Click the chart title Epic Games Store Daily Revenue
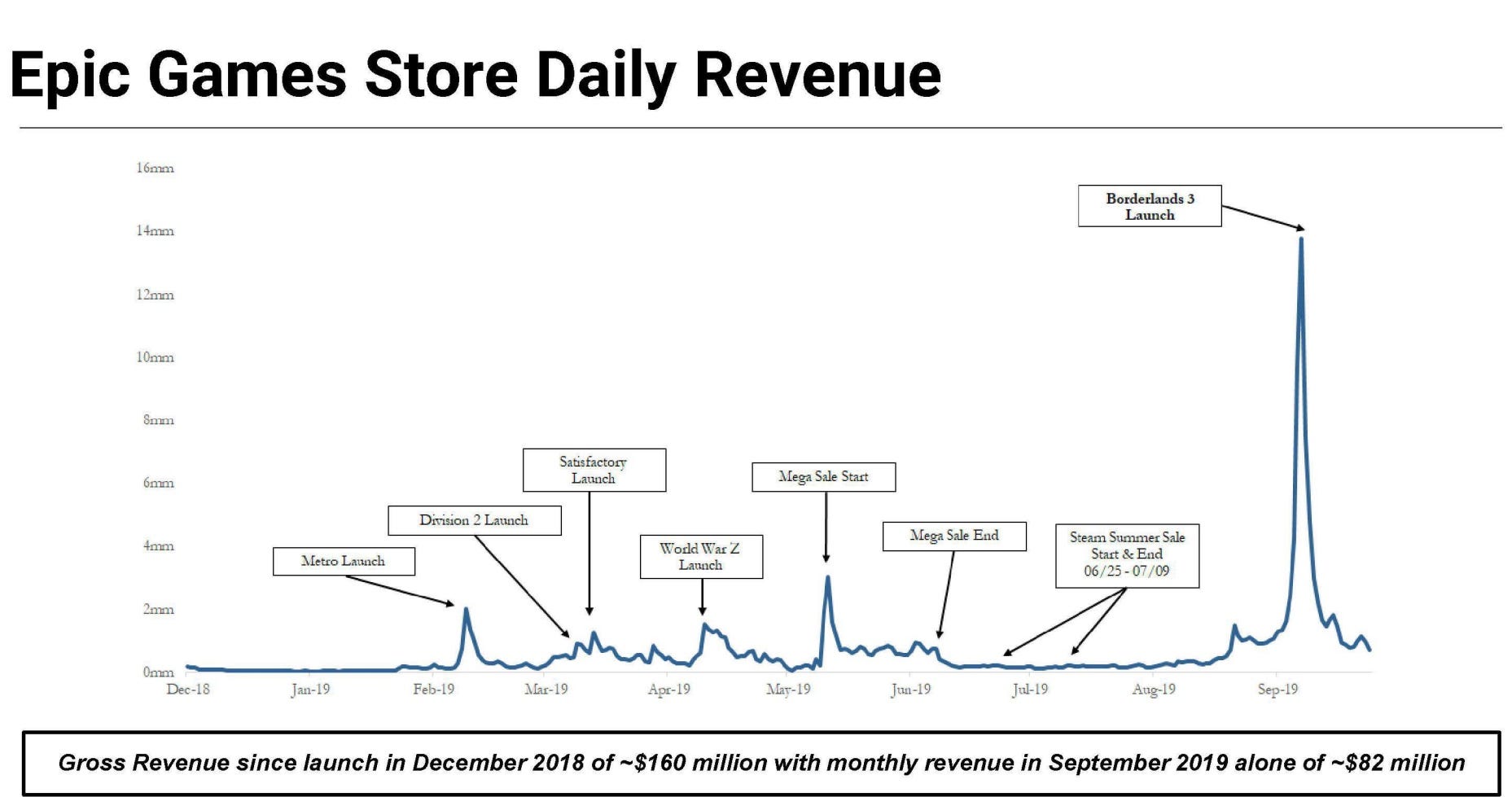 476,77
